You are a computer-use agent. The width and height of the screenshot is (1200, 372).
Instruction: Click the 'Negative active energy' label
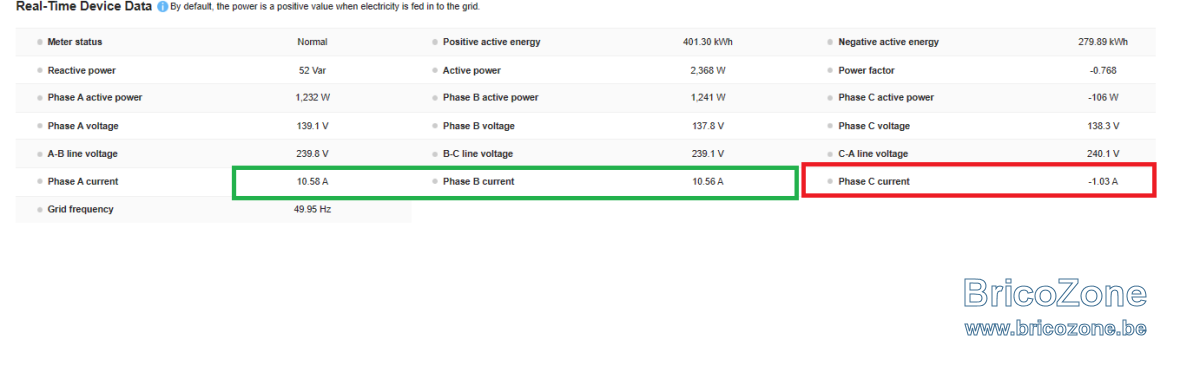pyautogui.click(x=888, y=42)
